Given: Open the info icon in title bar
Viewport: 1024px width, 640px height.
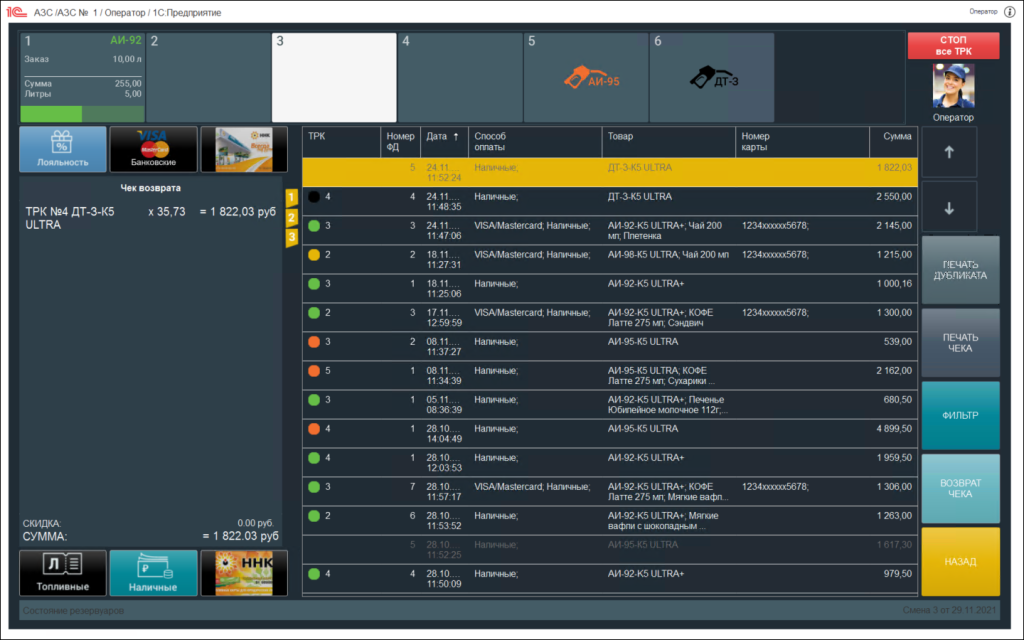Looking at the screenshot, I should coord(1009,11).
